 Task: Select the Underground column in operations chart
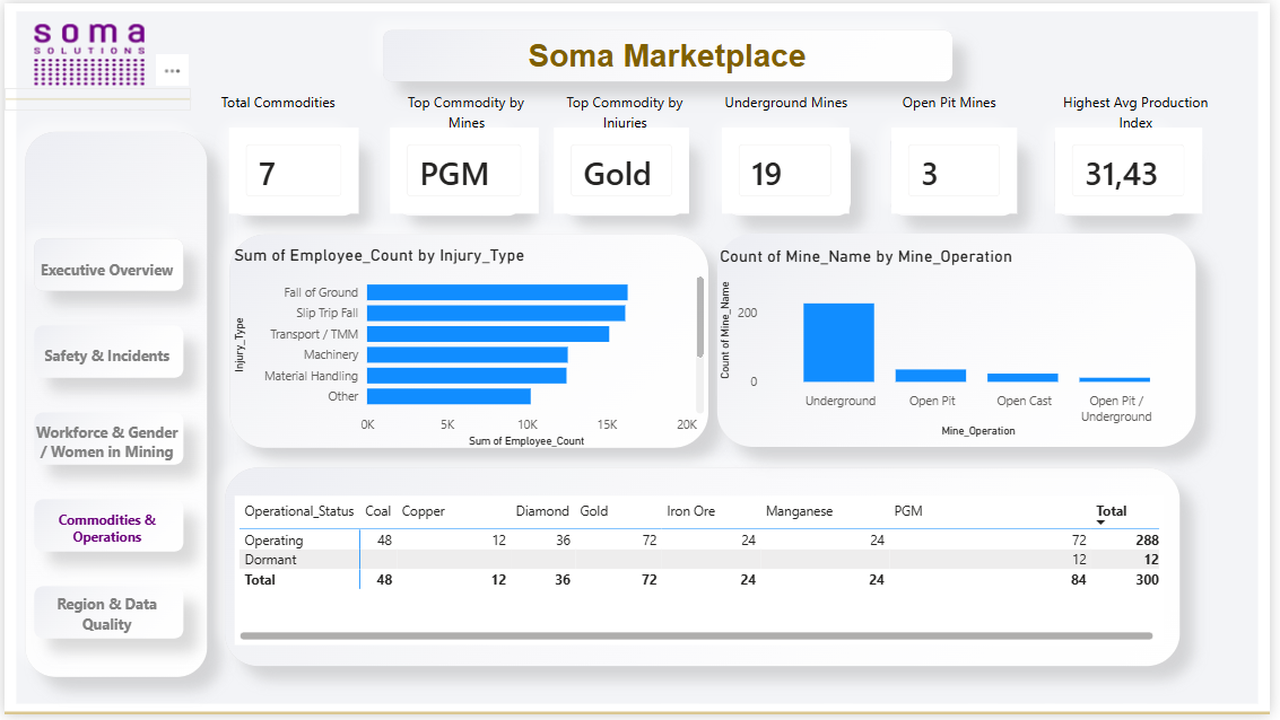click(x=839, y=343)
